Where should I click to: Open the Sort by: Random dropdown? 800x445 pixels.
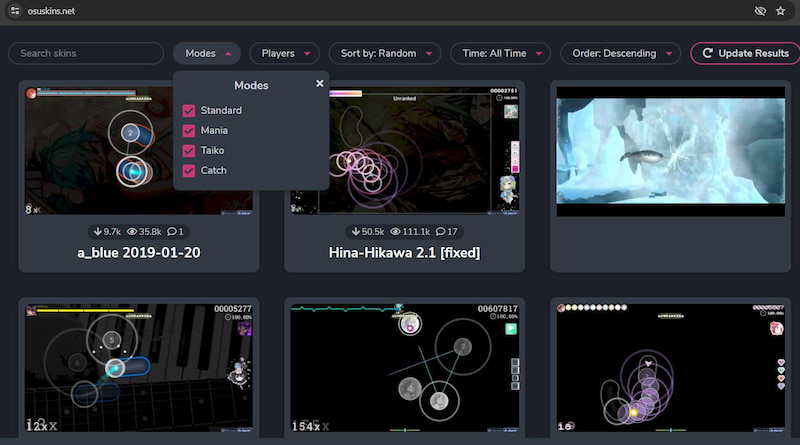coord(385,53)
